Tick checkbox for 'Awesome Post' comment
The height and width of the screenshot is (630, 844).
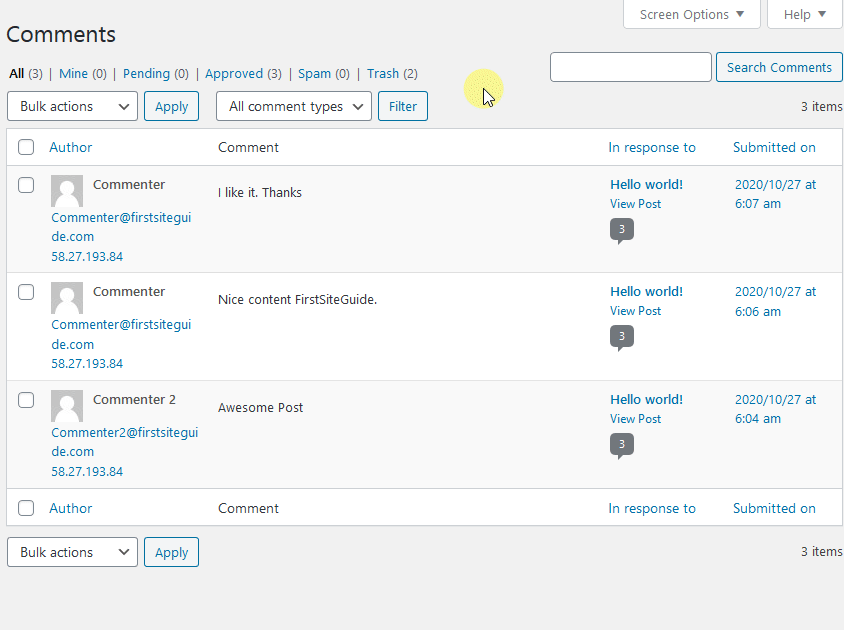click(26, 400)
